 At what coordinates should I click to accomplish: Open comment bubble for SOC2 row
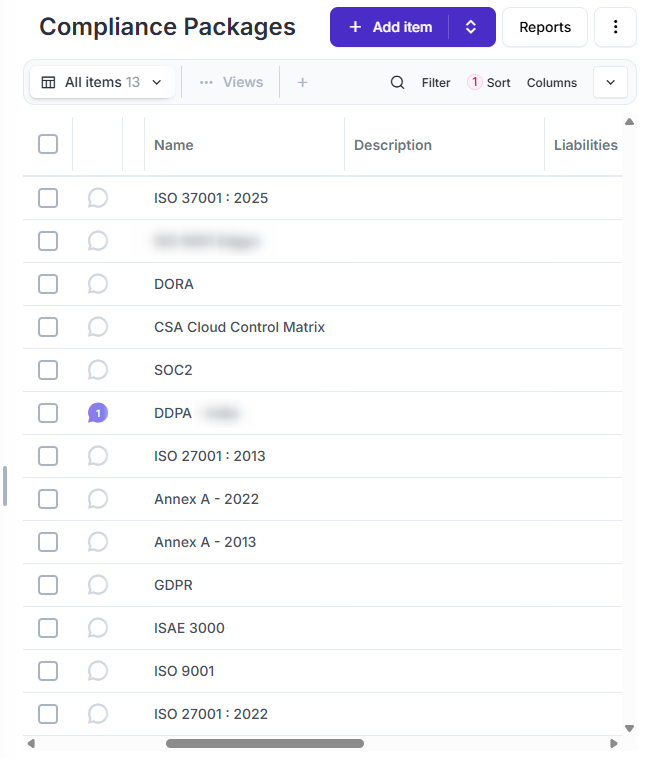click(x=97, y=370)
